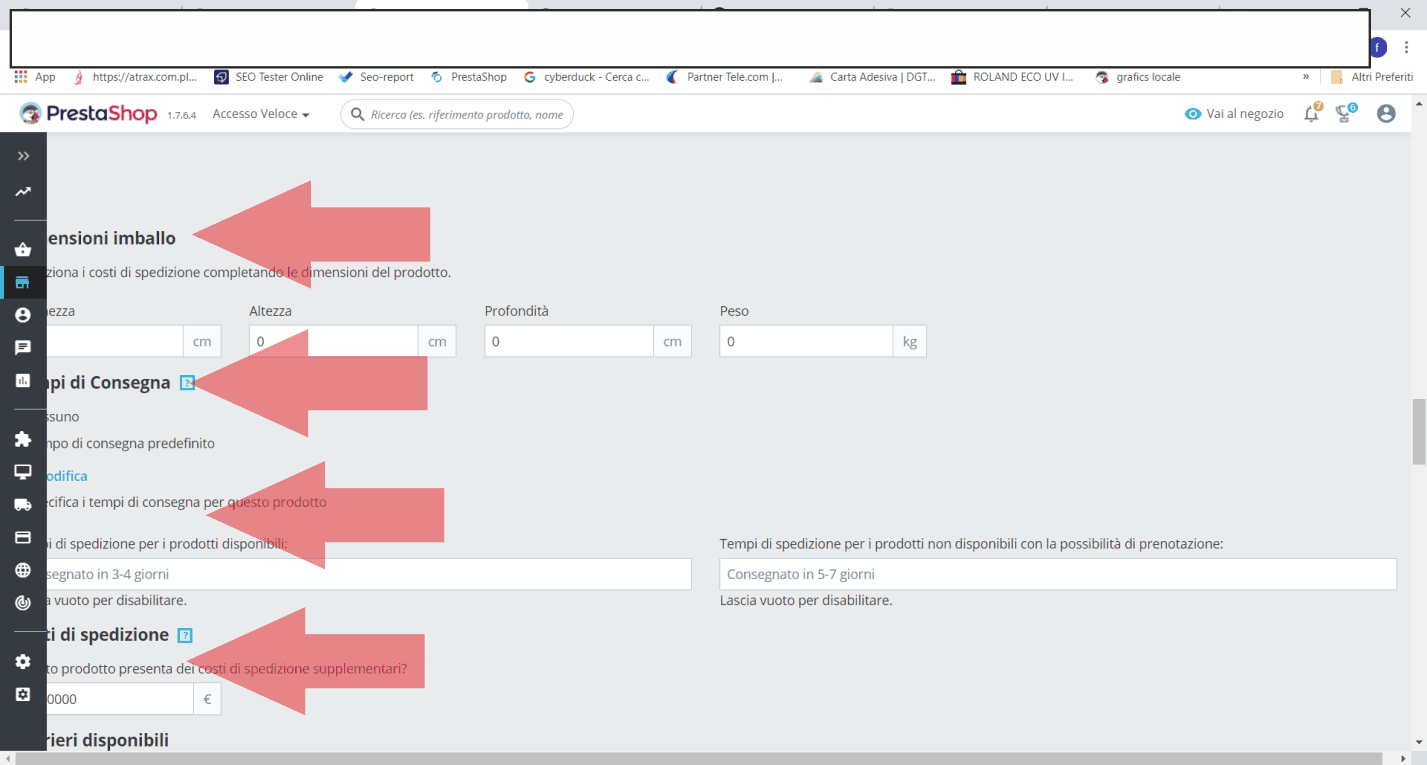Open the PrestaShop bookmark
Viewport: 1427px width, 765px height.
[469, 77]
